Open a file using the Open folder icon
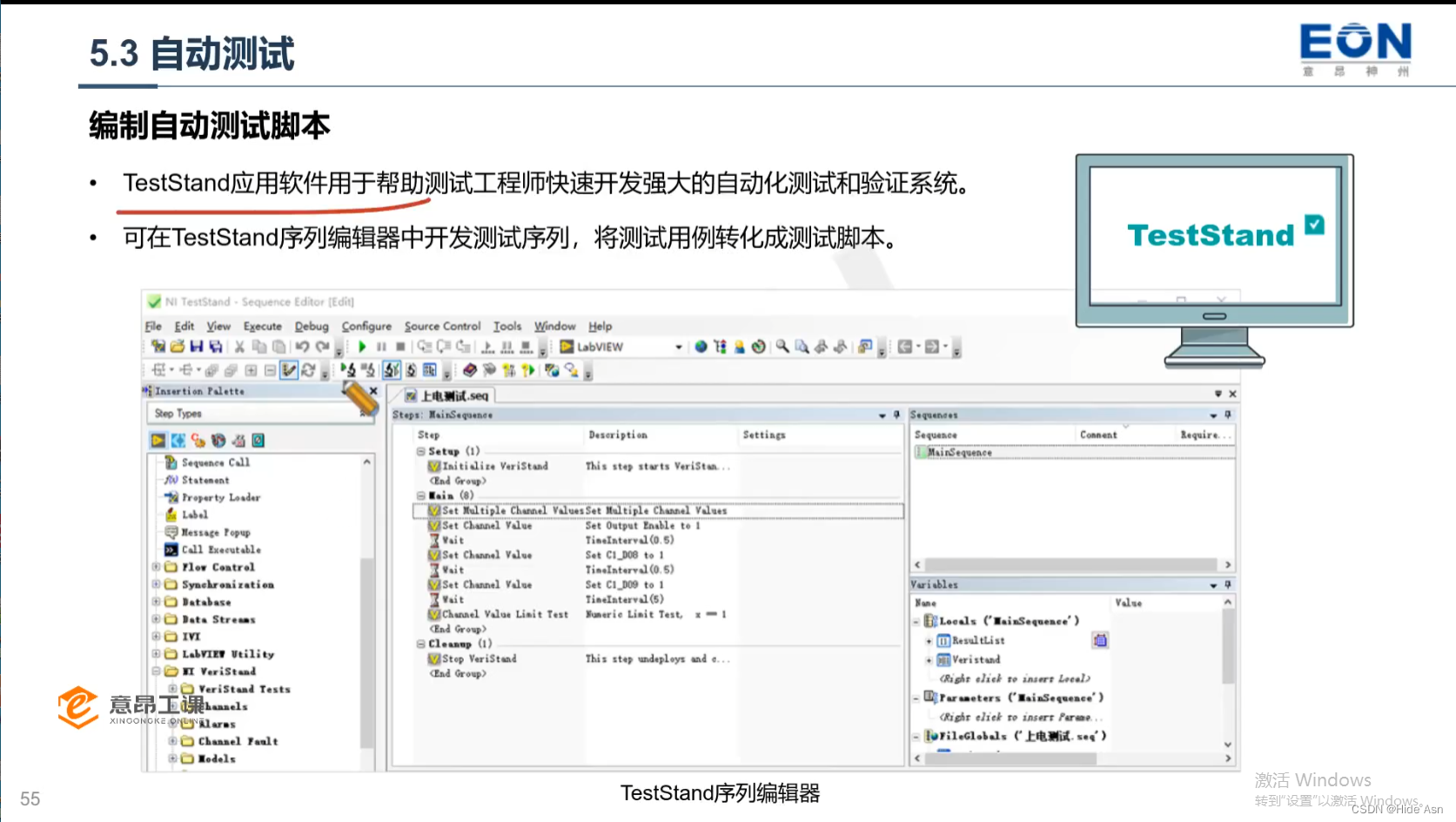Viewport: 1456px width, 822px height. point(179,347)
